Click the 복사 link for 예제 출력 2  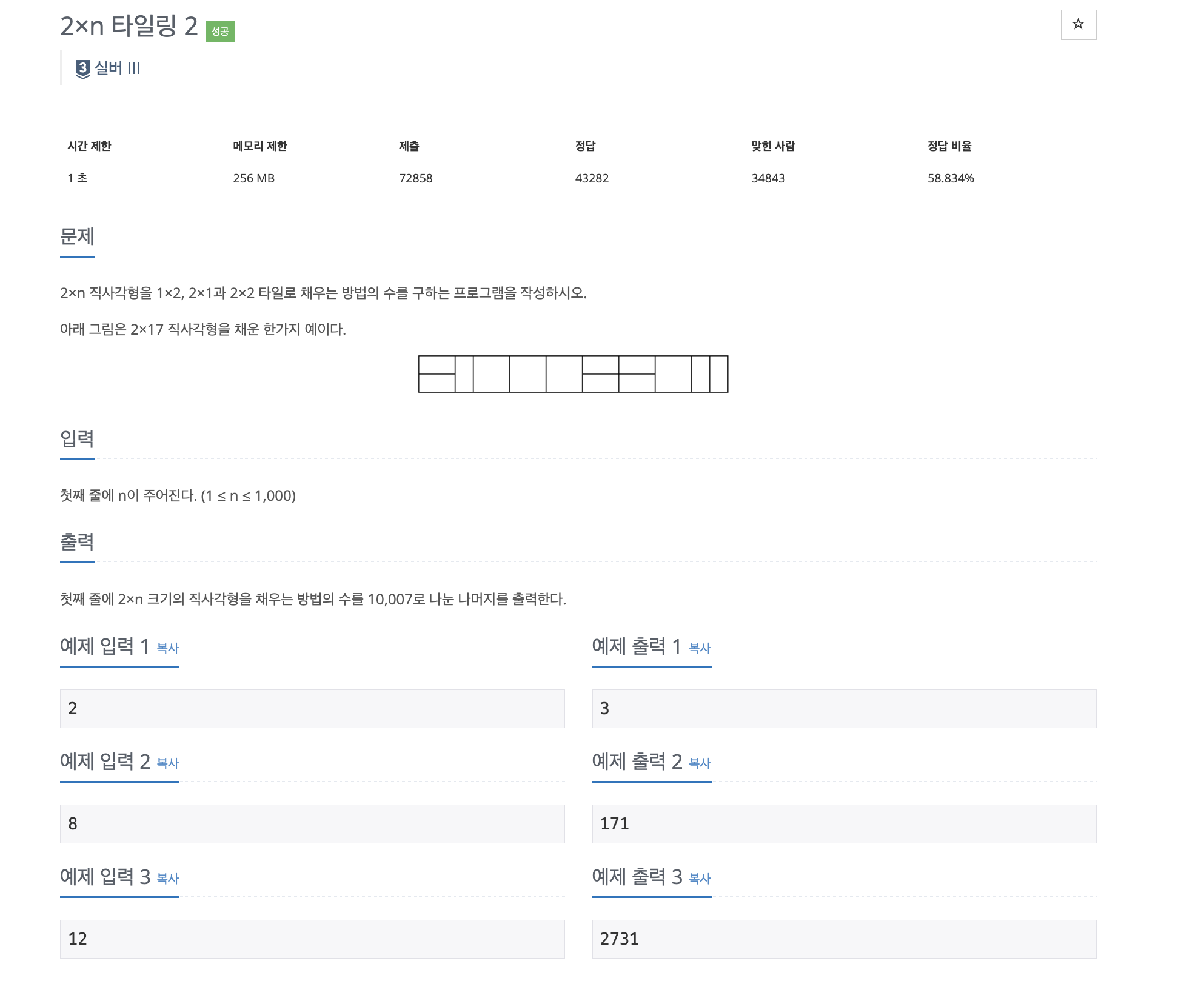[699, 764]
